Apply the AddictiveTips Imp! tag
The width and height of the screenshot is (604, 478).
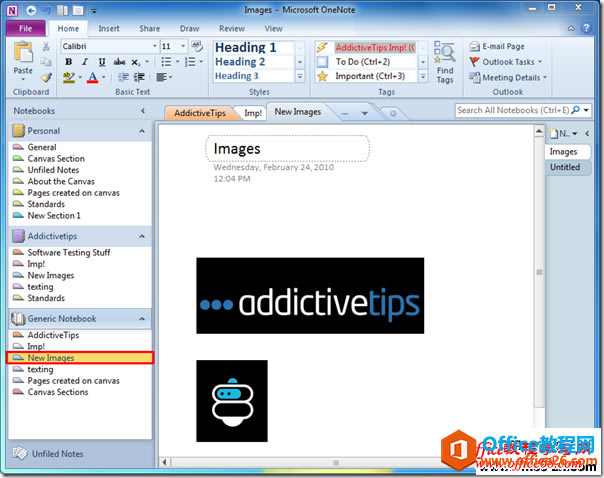[x=375, y=47]
